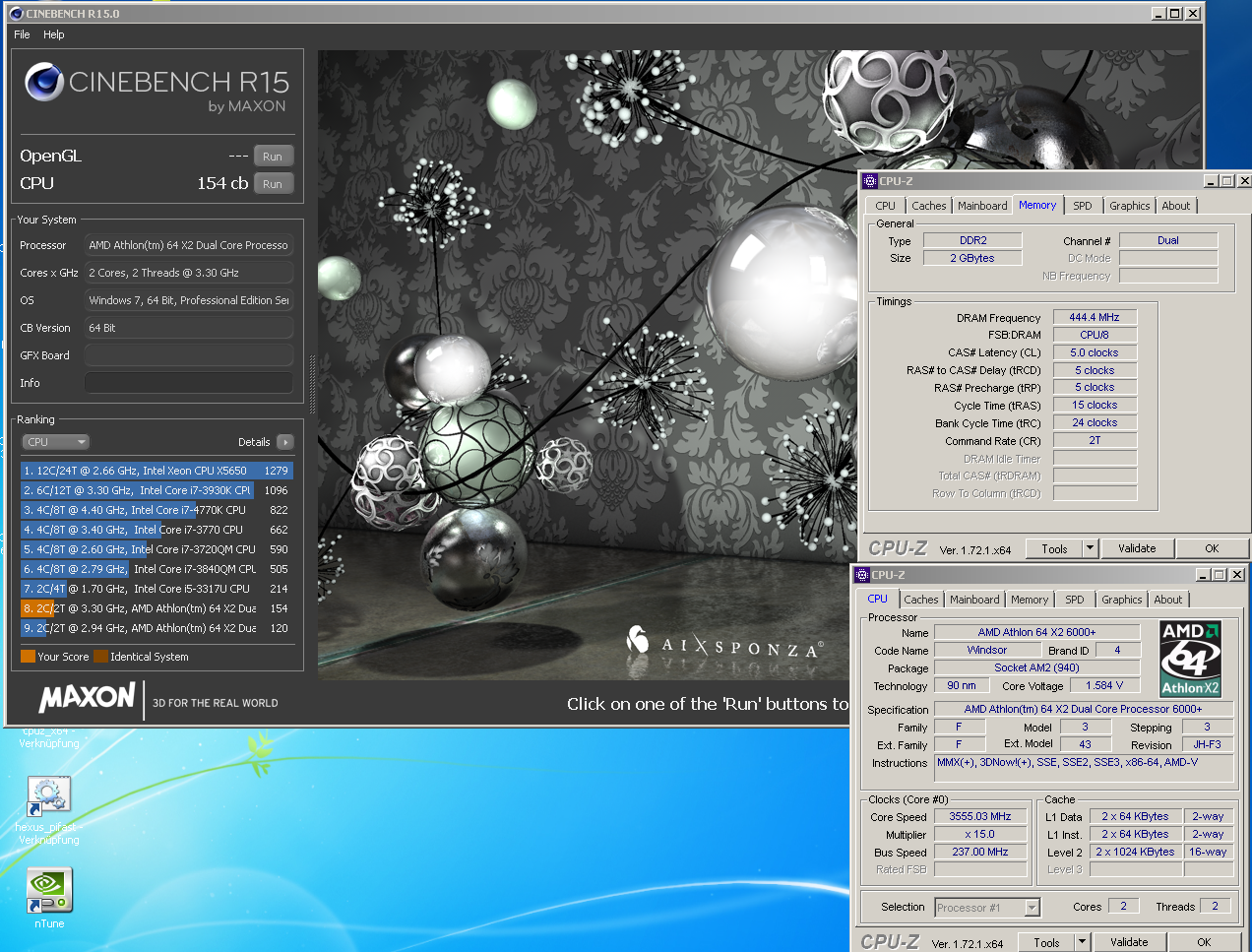Select ranking row Intel Core i5-3317U

[x=156, y=589]
